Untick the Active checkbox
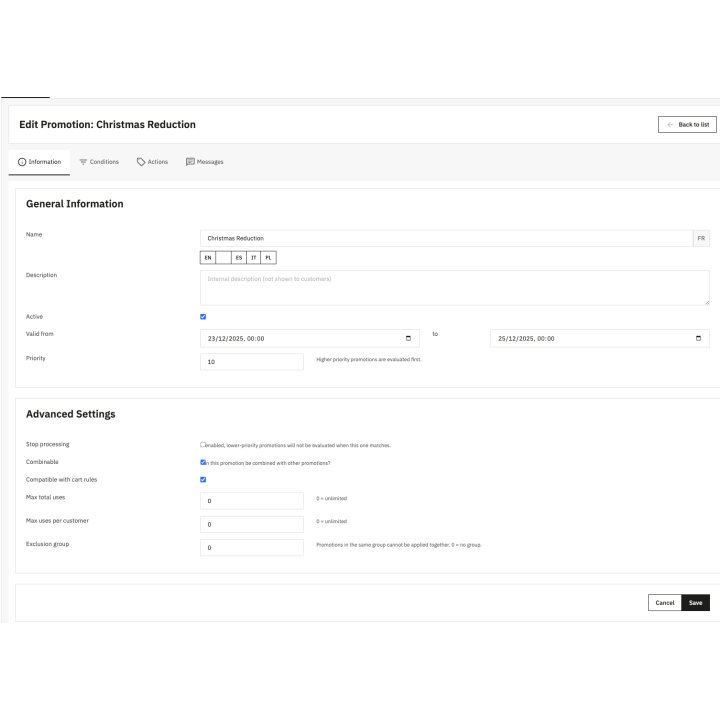 tap(203, 317)
